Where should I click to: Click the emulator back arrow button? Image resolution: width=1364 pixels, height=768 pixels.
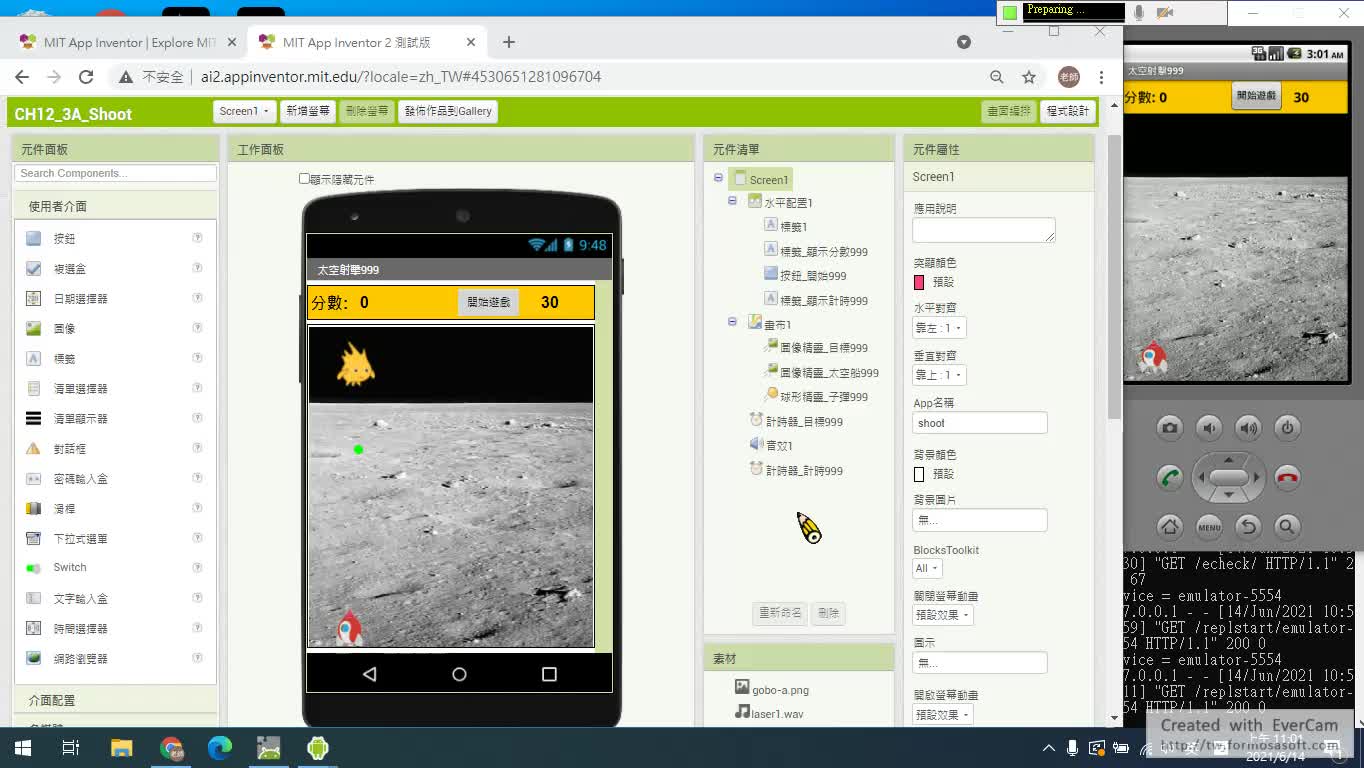[x=1248, y=526]
